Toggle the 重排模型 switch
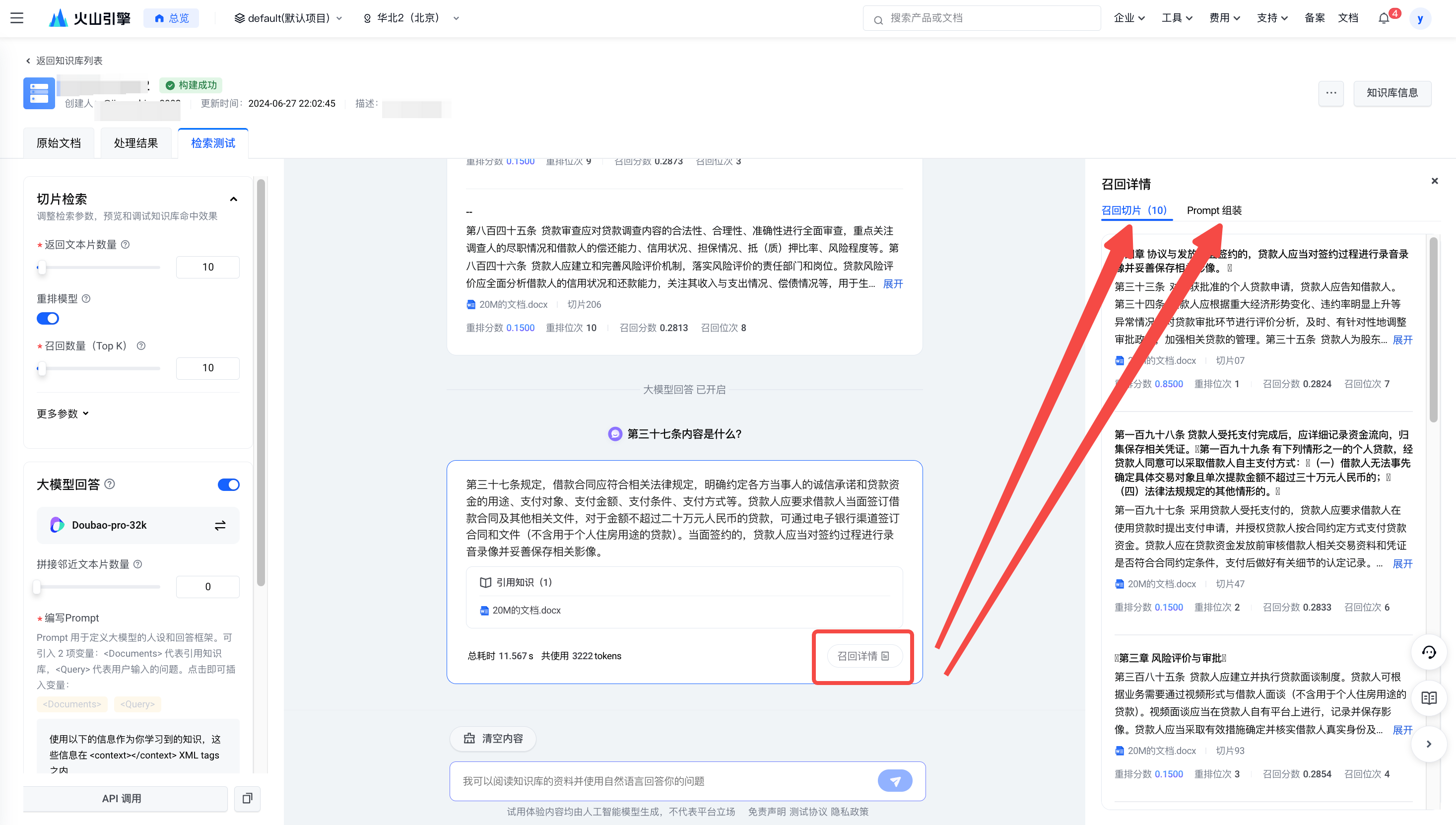Screen dimensions: 1456x825 point(48,319)
